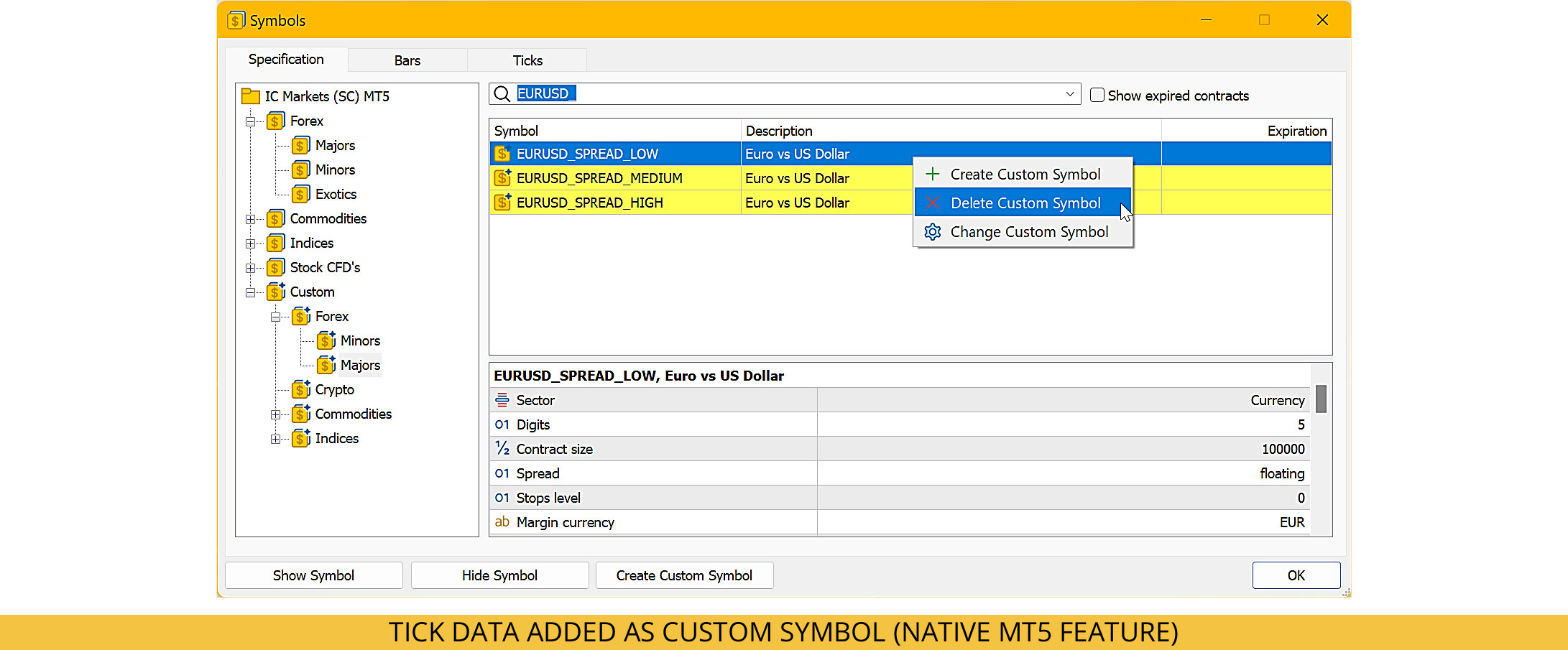The height and width of the screenshot is (650, 1568).
Task: Click the EURUSD_ search input field
Action: 785,94
